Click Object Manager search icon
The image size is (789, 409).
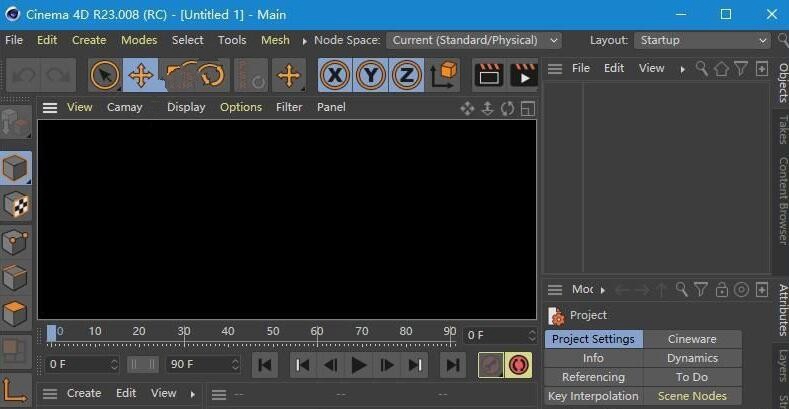[701, 68]
